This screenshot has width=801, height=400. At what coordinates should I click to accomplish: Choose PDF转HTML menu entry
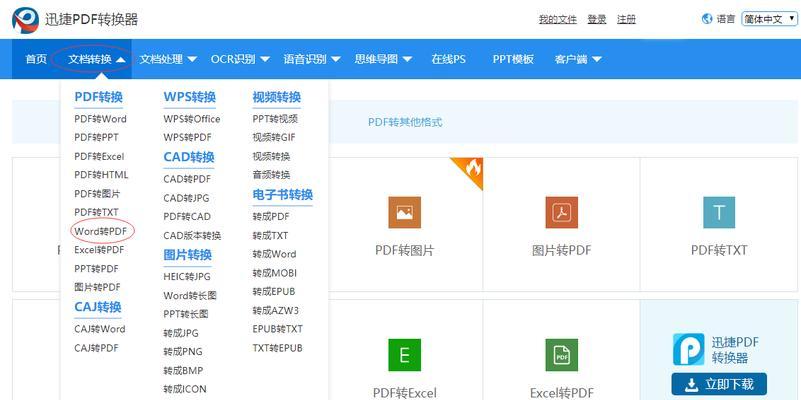pyautogui.click(x=101, y=175)
